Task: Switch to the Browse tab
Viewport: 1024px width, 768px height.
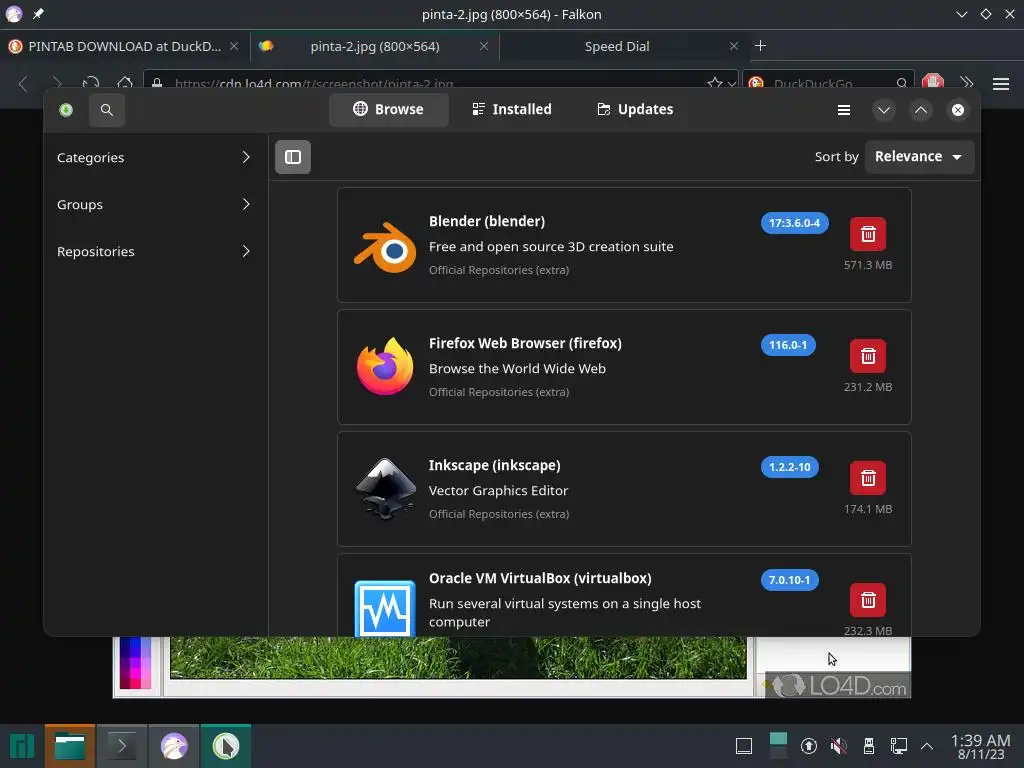Action: [x=389, y=109]
